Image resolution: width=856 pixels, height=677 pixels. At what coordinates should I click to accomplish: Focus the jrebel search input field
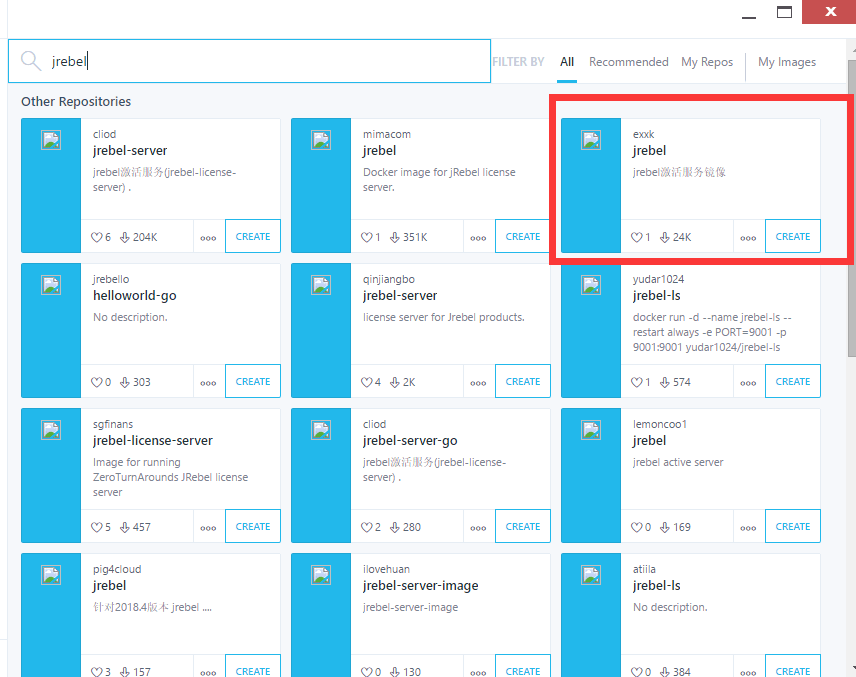[249, 61]
